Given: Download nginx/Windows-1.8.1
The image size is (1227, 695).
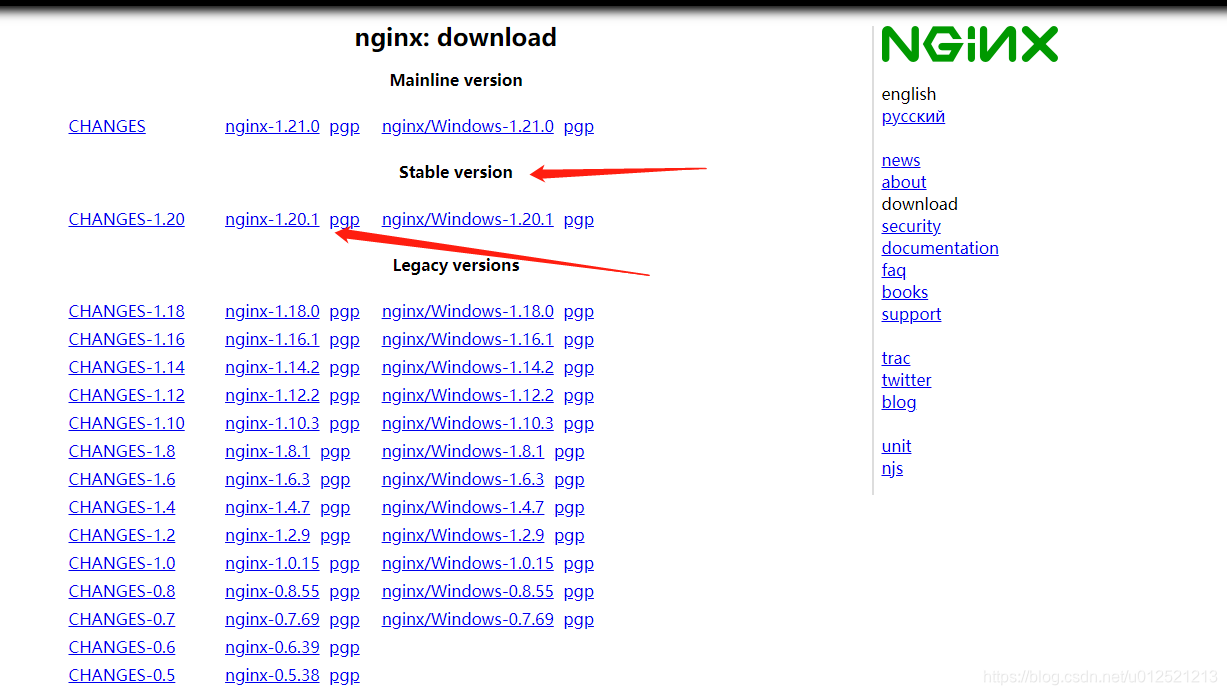Looking at the screenshot, I should (463, 452).
